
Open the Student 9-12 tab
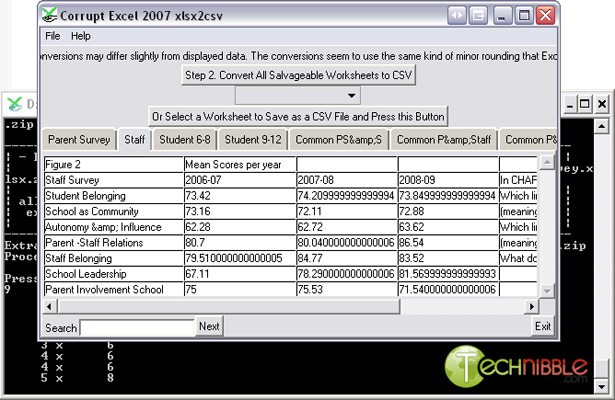253,140
